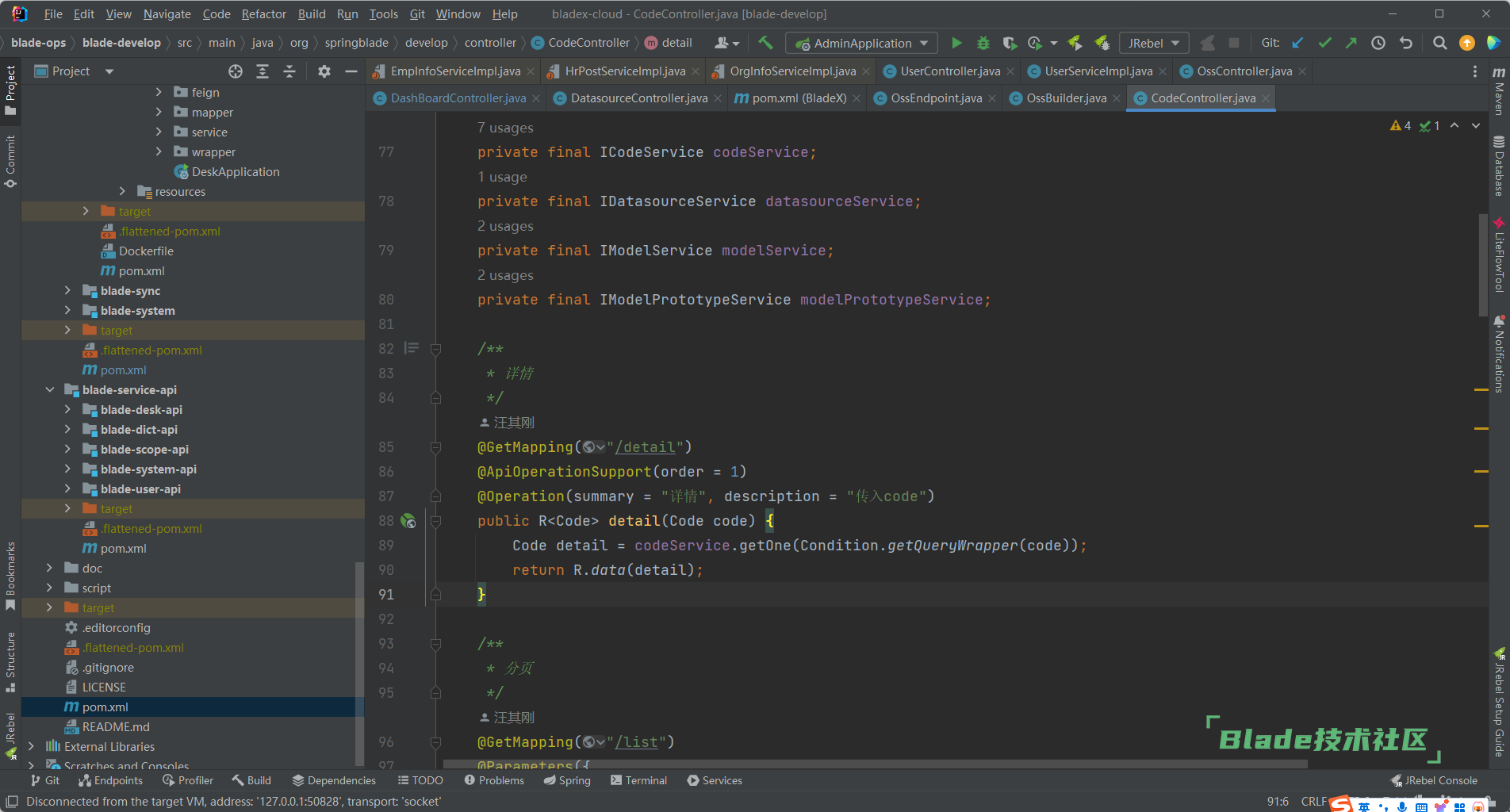The image size is (1510, 812).
Task: Fold detail method body at line 88
Action: (x=435, y=521)
